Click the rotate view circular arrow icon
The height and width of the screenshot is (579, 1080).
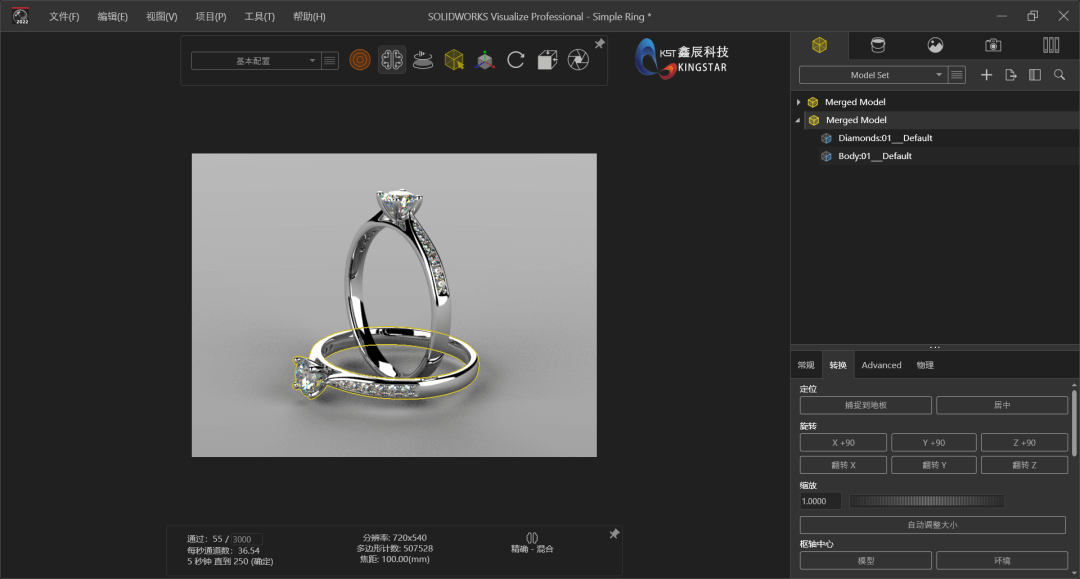click(x=516, y=60)
